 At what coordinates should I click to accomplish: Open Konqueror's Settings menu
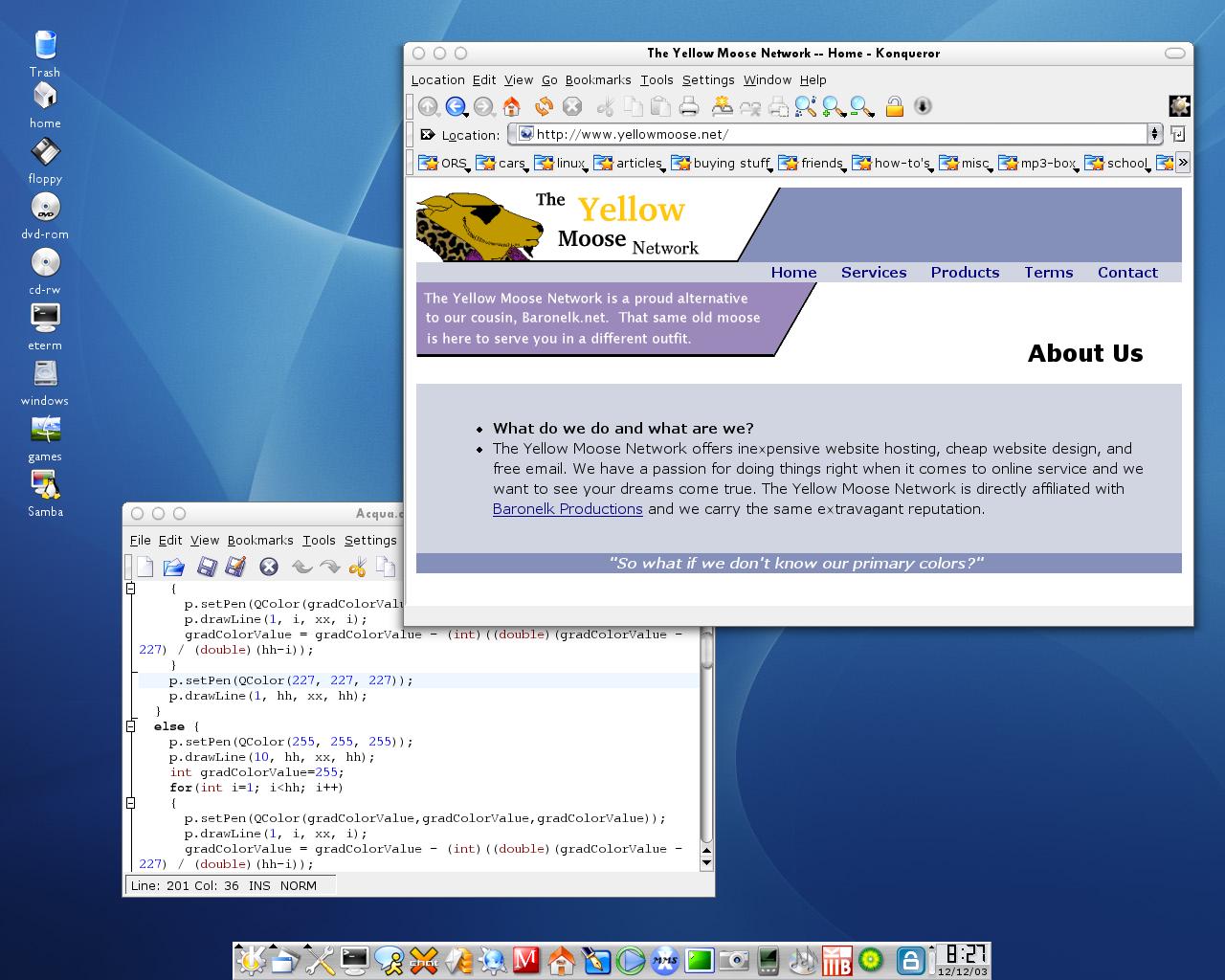pyautogui.click(x=708, y=80)
